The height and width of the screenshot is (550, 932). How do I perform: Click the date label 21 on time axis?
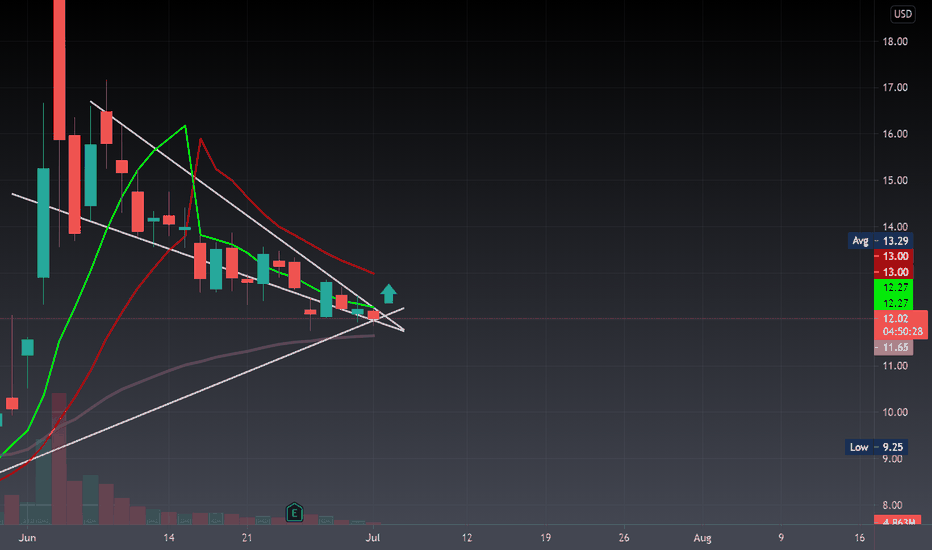pos(247,538)
